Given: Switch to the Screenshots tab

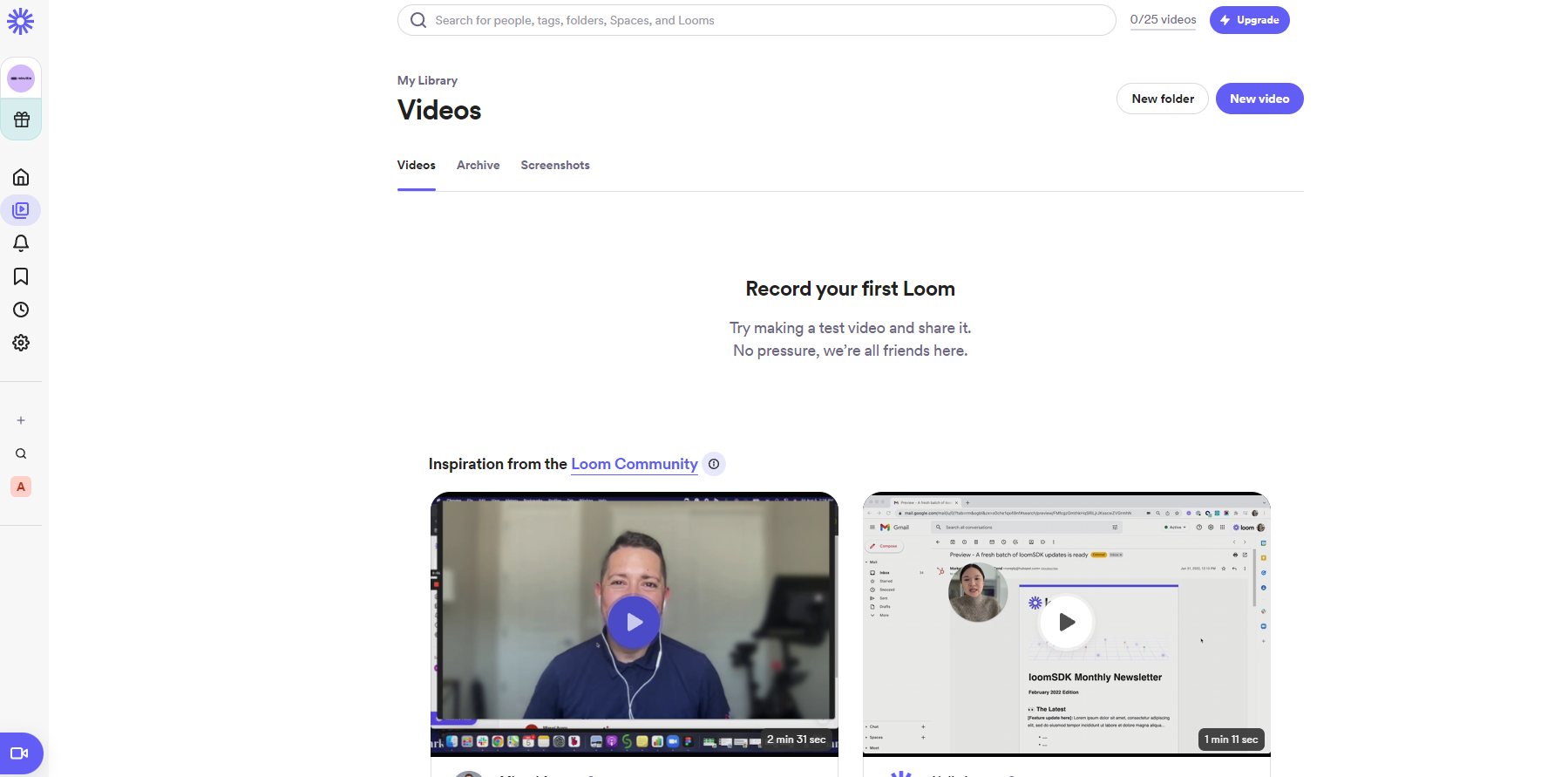Looking at the screenshot, I should pyautogui.click(x=555, y=165).
